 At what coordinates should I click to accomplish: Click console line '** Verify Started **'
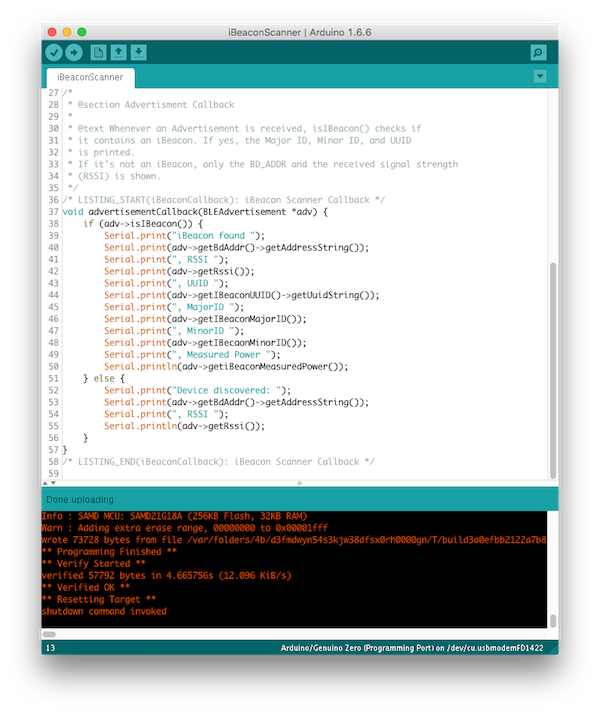click(x=93, y=563)
